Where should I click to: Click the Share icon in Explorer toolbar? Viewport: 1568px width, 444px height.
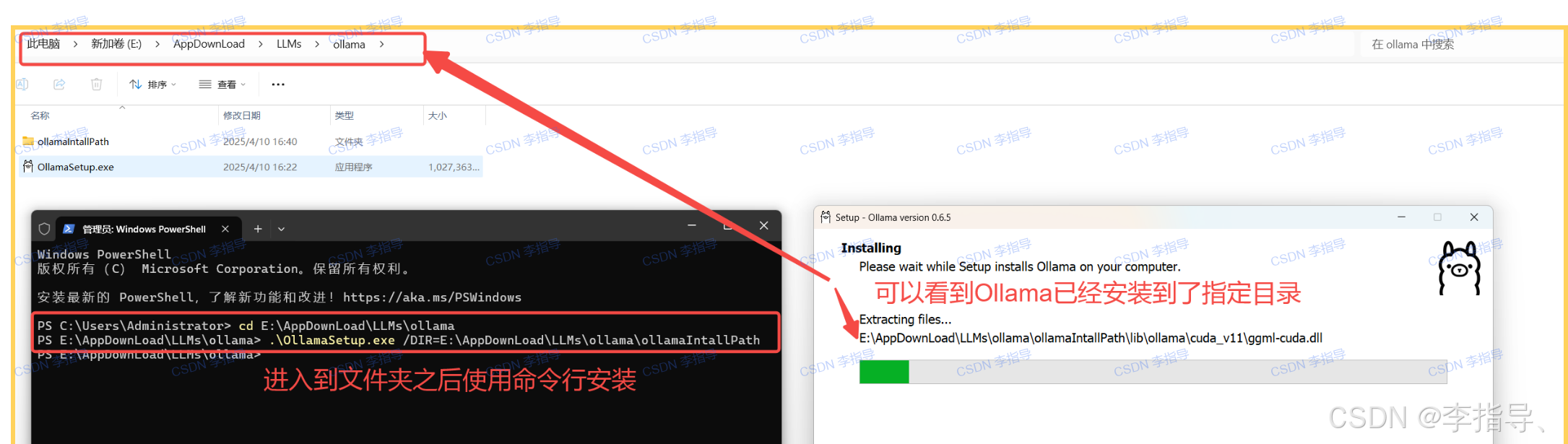[59, 84]
